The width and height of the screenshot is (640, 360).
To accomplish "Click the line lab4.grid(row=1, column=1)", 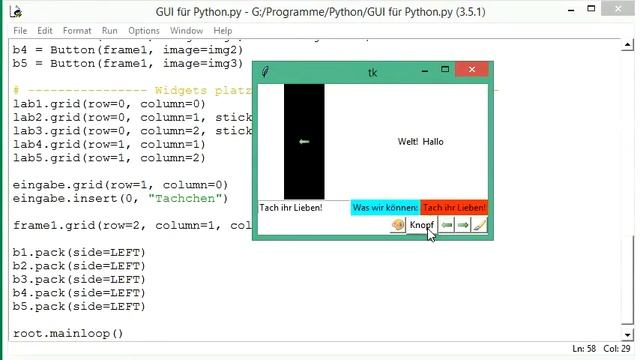I will (109, 144).
